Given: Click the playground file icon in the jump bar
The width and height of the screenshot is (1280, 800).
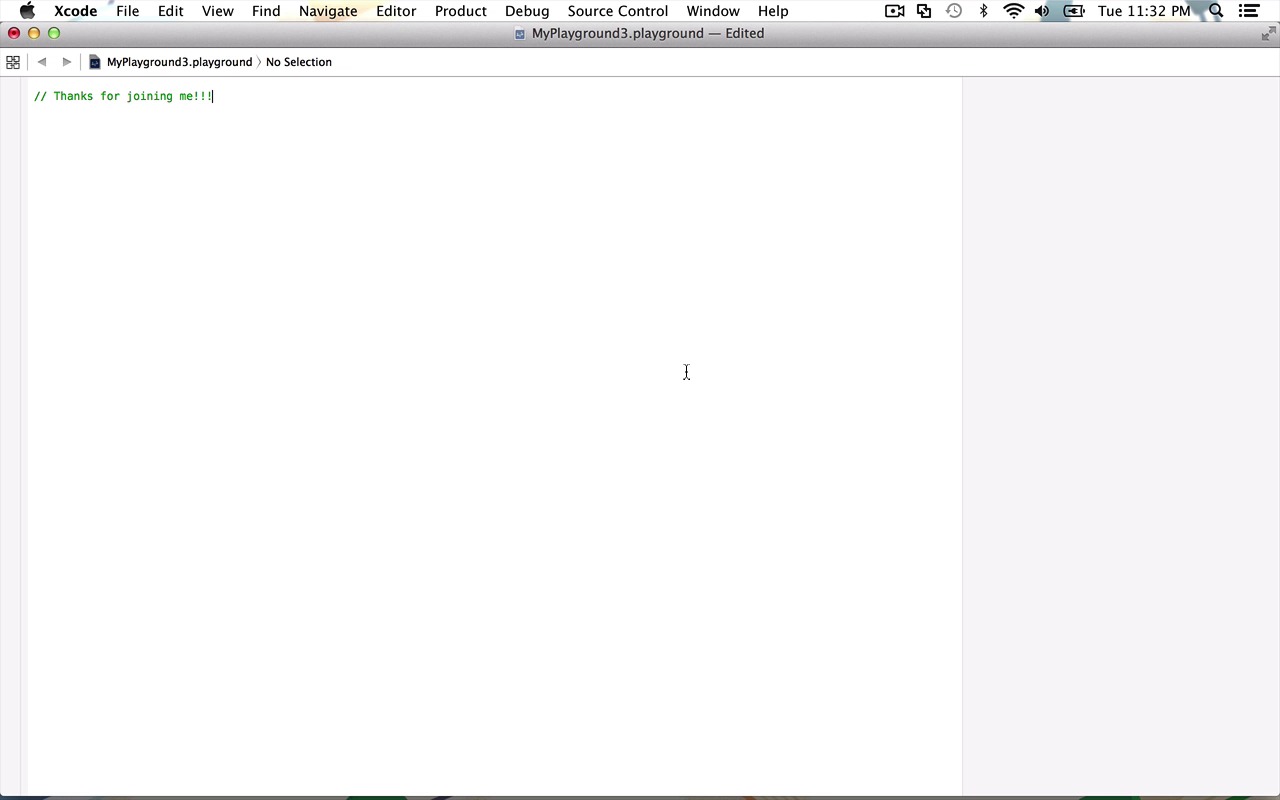Looking at the screenshot, I should coord(95,62).
